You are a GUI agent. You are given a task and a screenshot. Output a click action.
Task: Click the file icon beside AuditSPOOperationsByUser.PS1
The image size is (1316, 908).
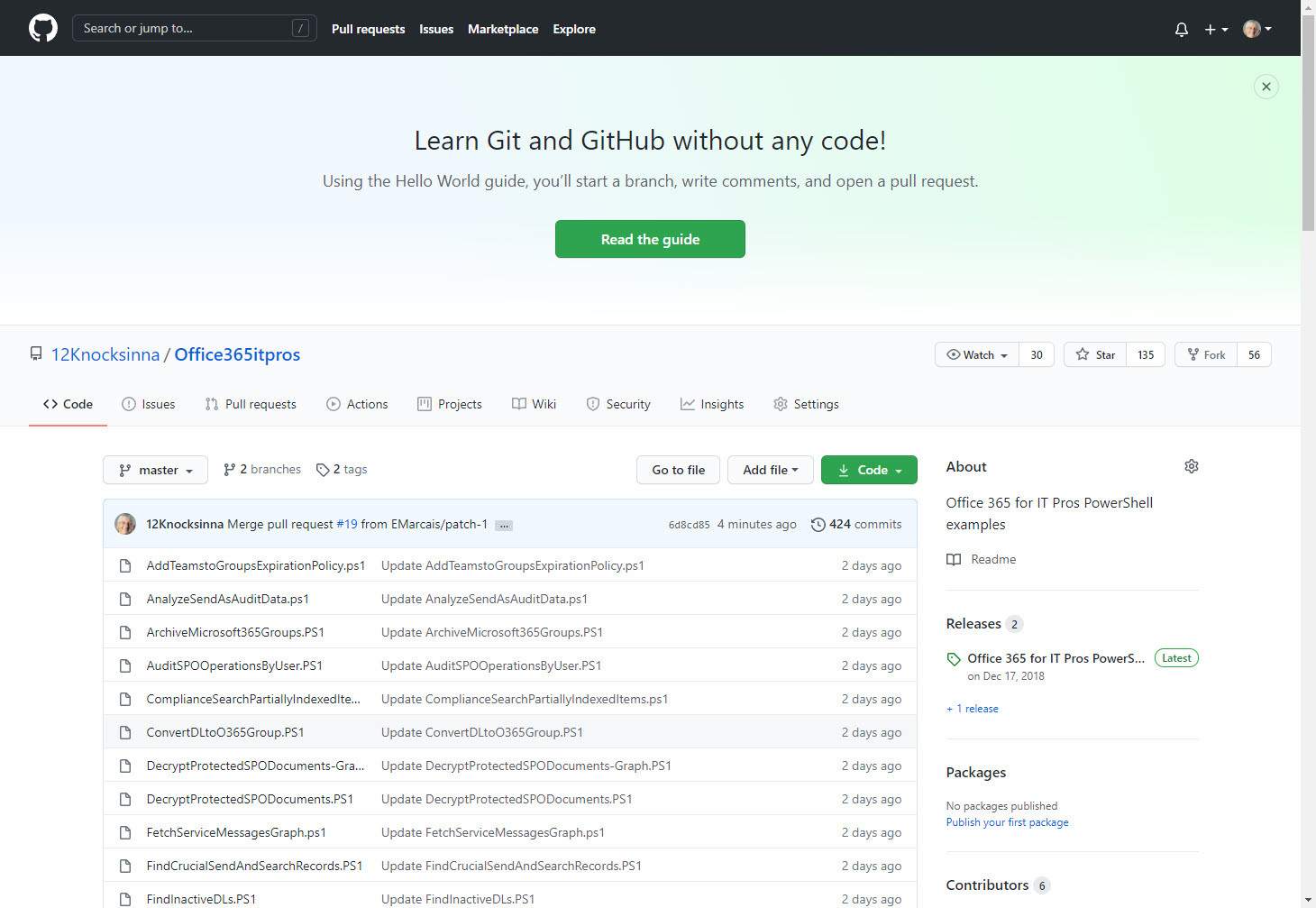tap(125, 665)
